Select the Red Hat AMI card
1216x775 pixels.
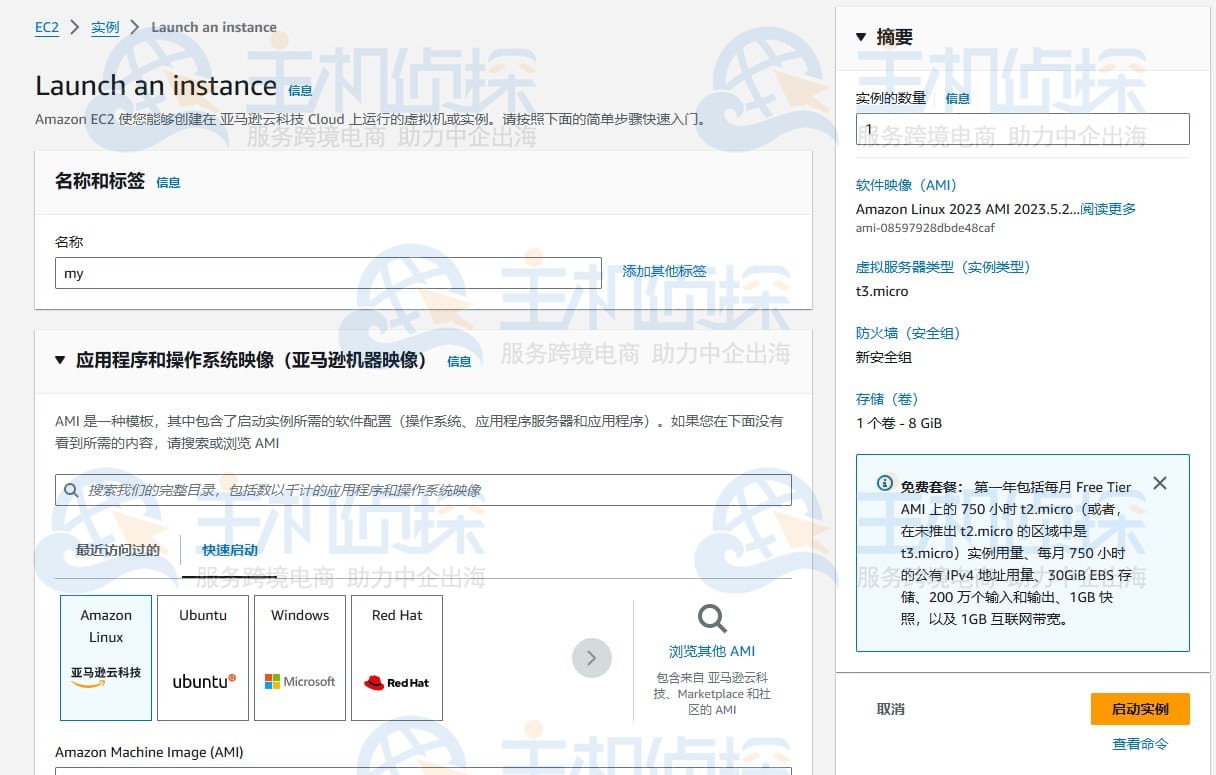(396, 658)
